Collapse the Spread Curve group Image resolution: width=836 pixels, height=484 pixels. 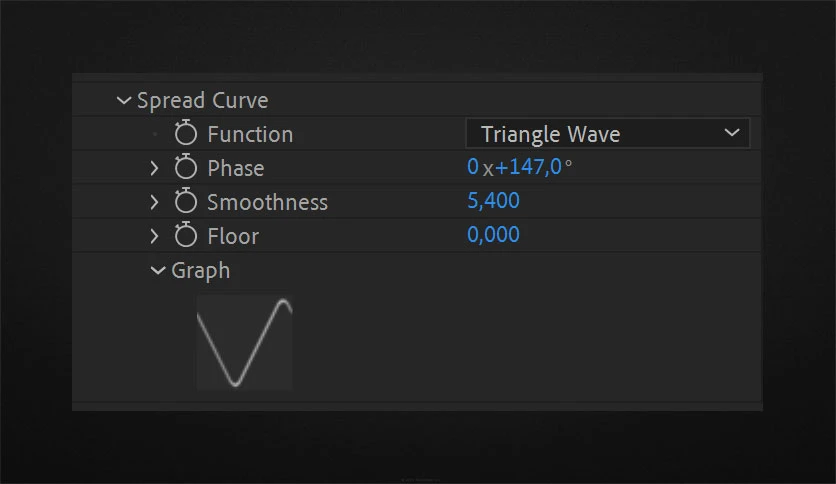coord(124,100)
